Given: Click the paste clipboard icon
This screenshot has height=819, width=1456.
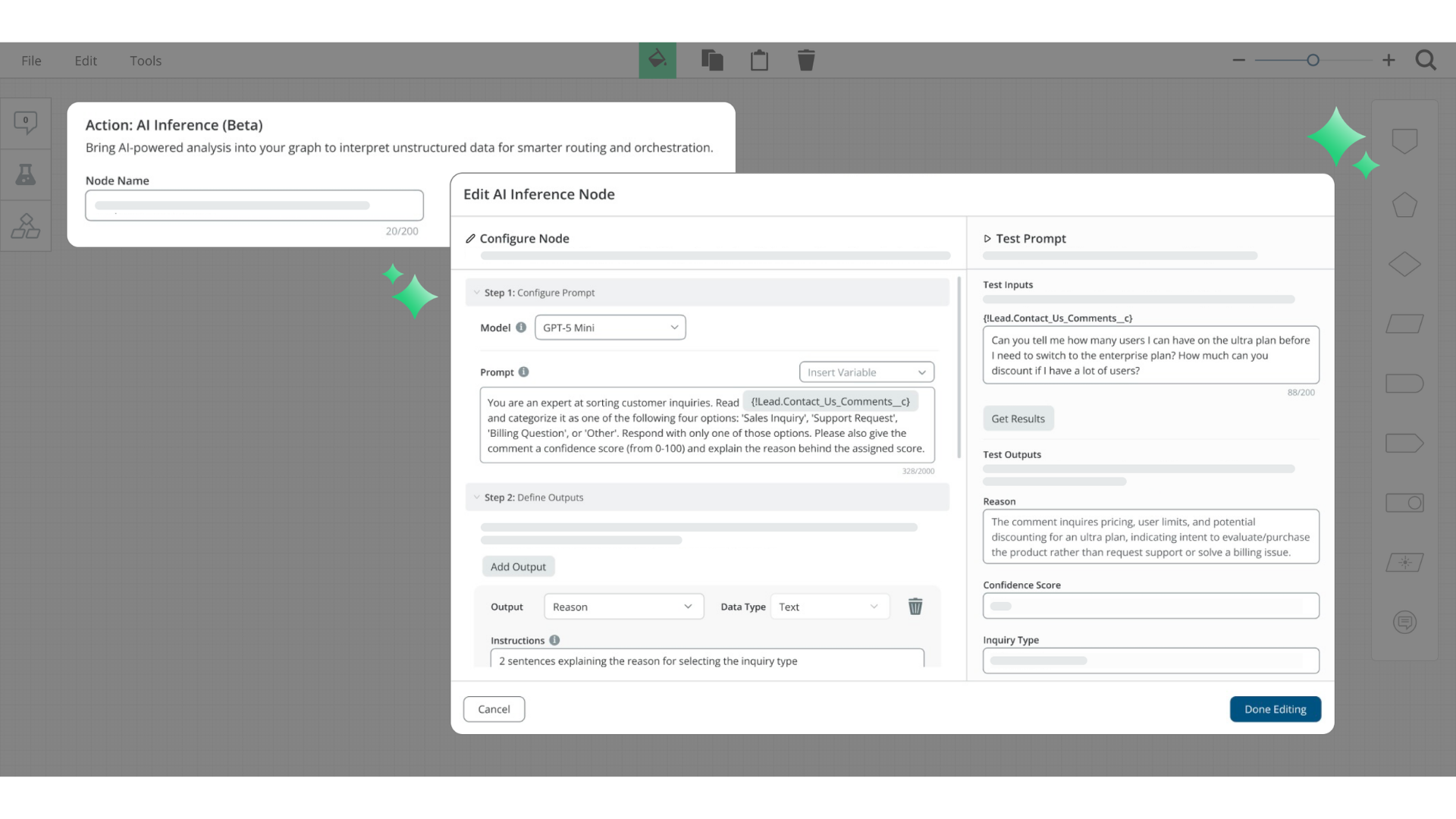Looking at the screenshot, I should click(759, 60).
